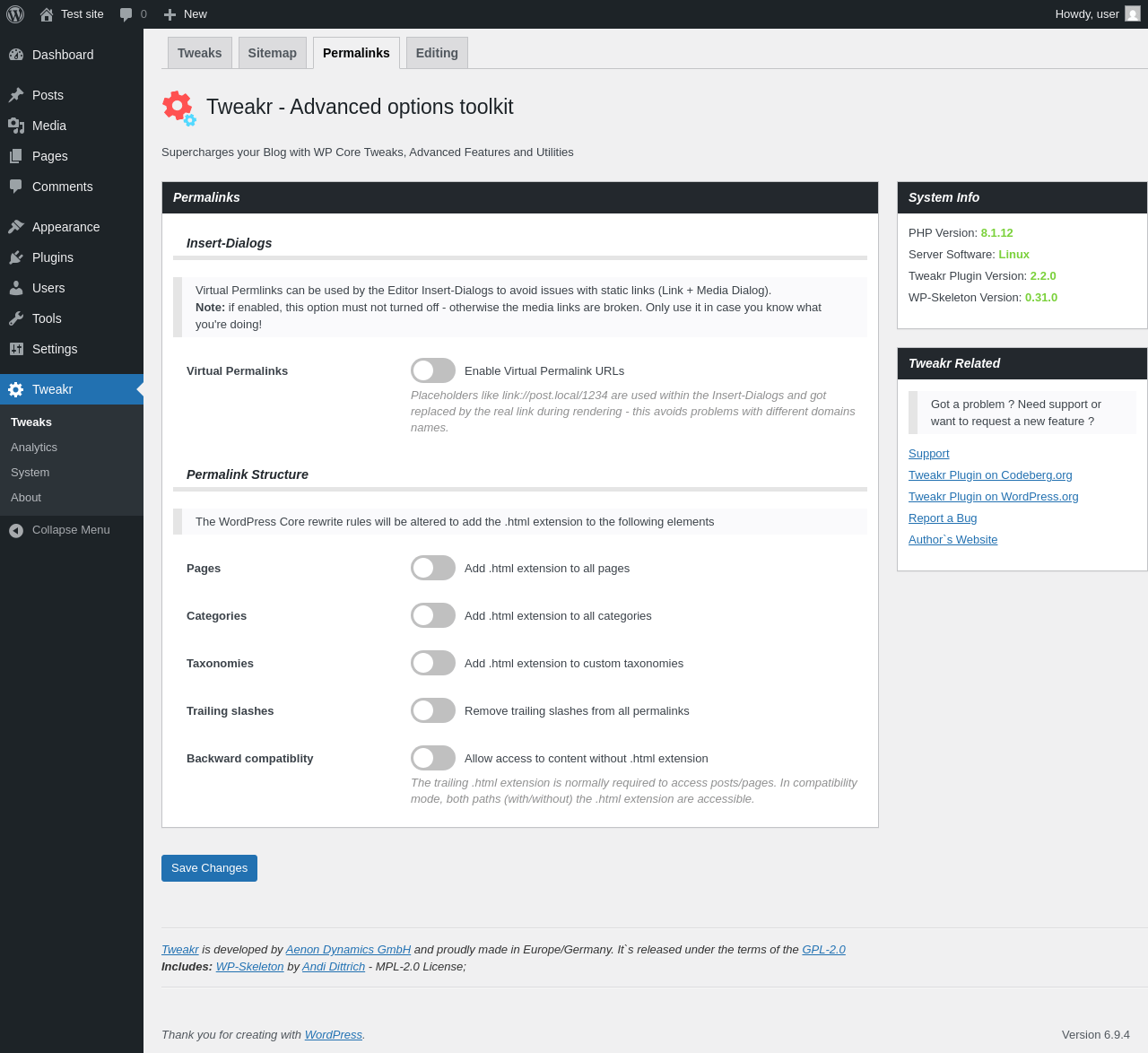1148x1053 pixels.
Task: Click Howdy, user account menu
Action: pos(1098,14)
